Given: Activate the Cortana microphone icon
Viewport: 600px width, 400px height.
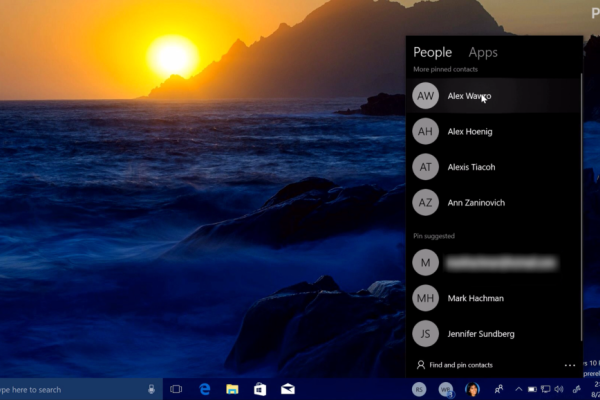Looking at the screenshot, I should click(x=151, y=389).
